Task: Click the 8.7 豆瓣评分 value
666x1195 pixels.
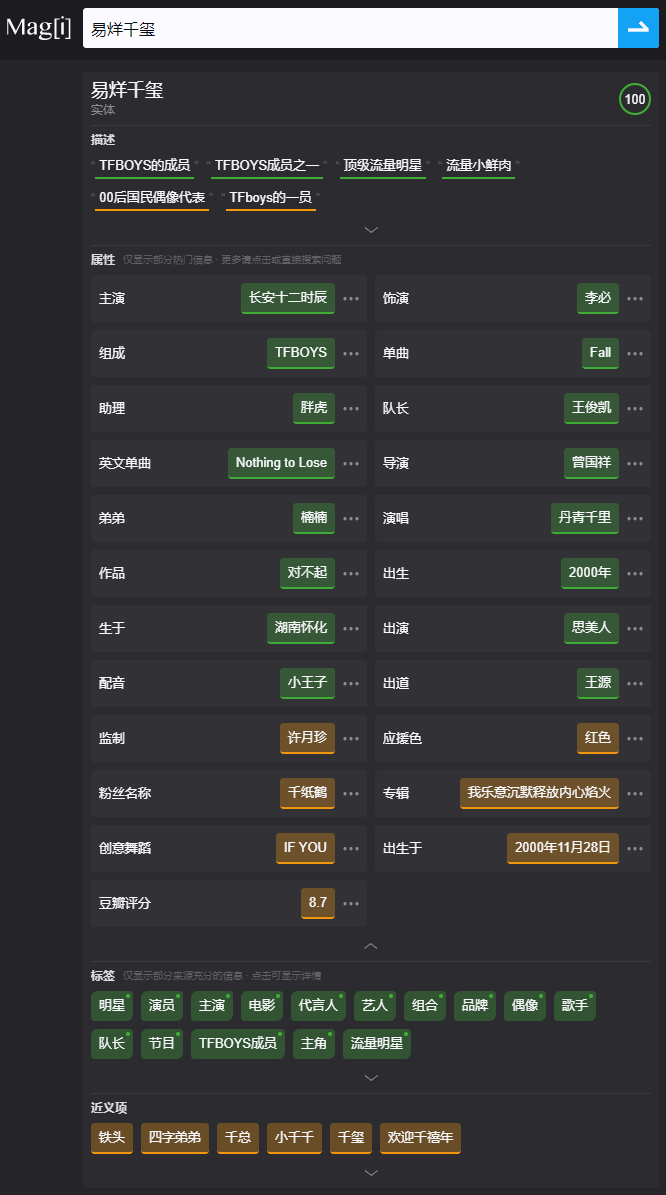Action: [318, 903]
